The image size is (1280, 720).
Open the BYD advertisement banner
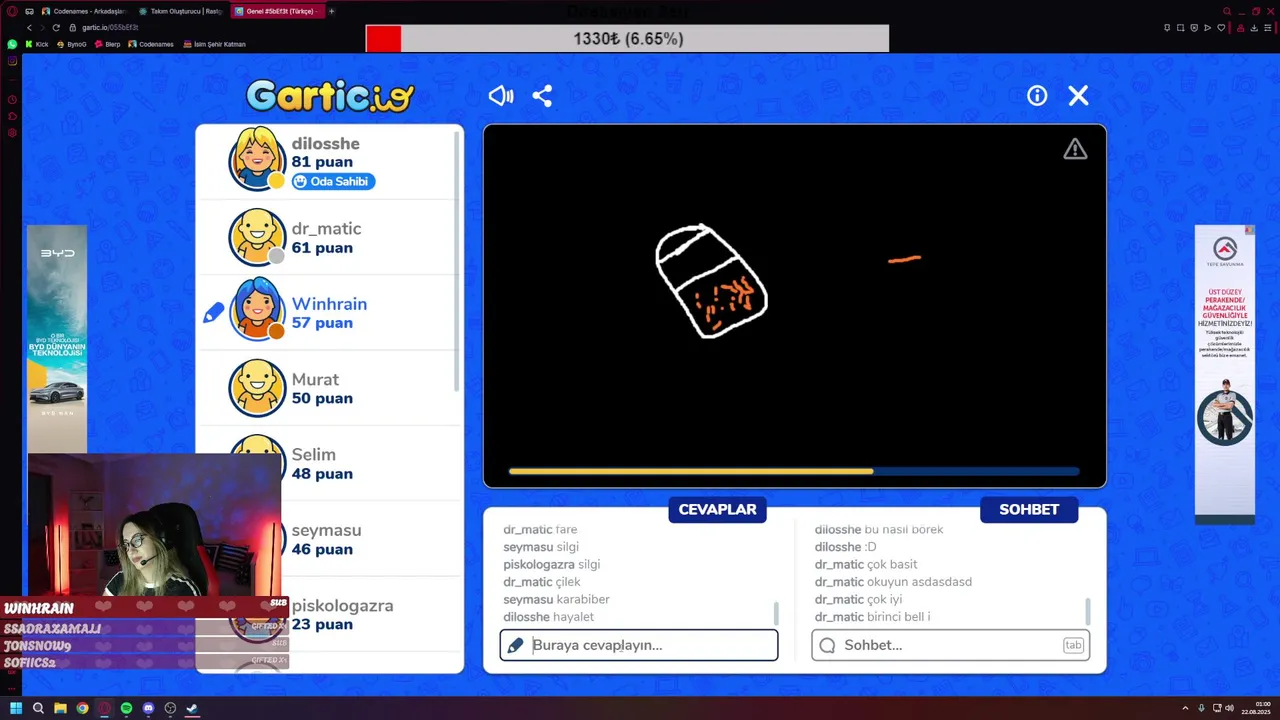tap(57, 338)
